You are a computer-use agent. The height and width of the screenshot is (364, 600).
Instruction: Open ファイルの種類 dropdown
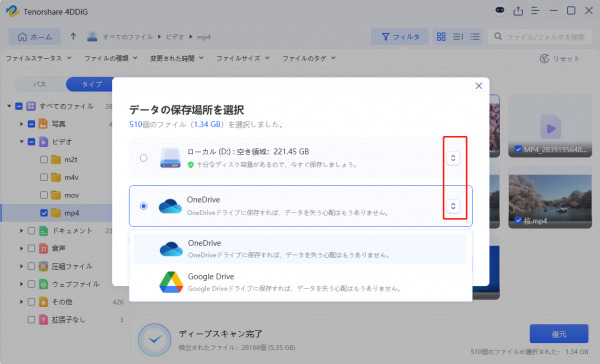point(111,58)
